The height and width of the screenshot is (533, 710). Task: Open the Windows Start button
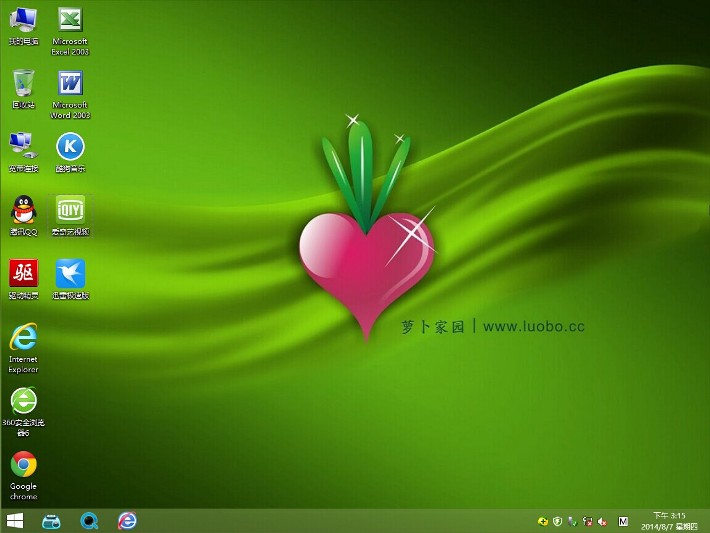[x=14, y=521]
